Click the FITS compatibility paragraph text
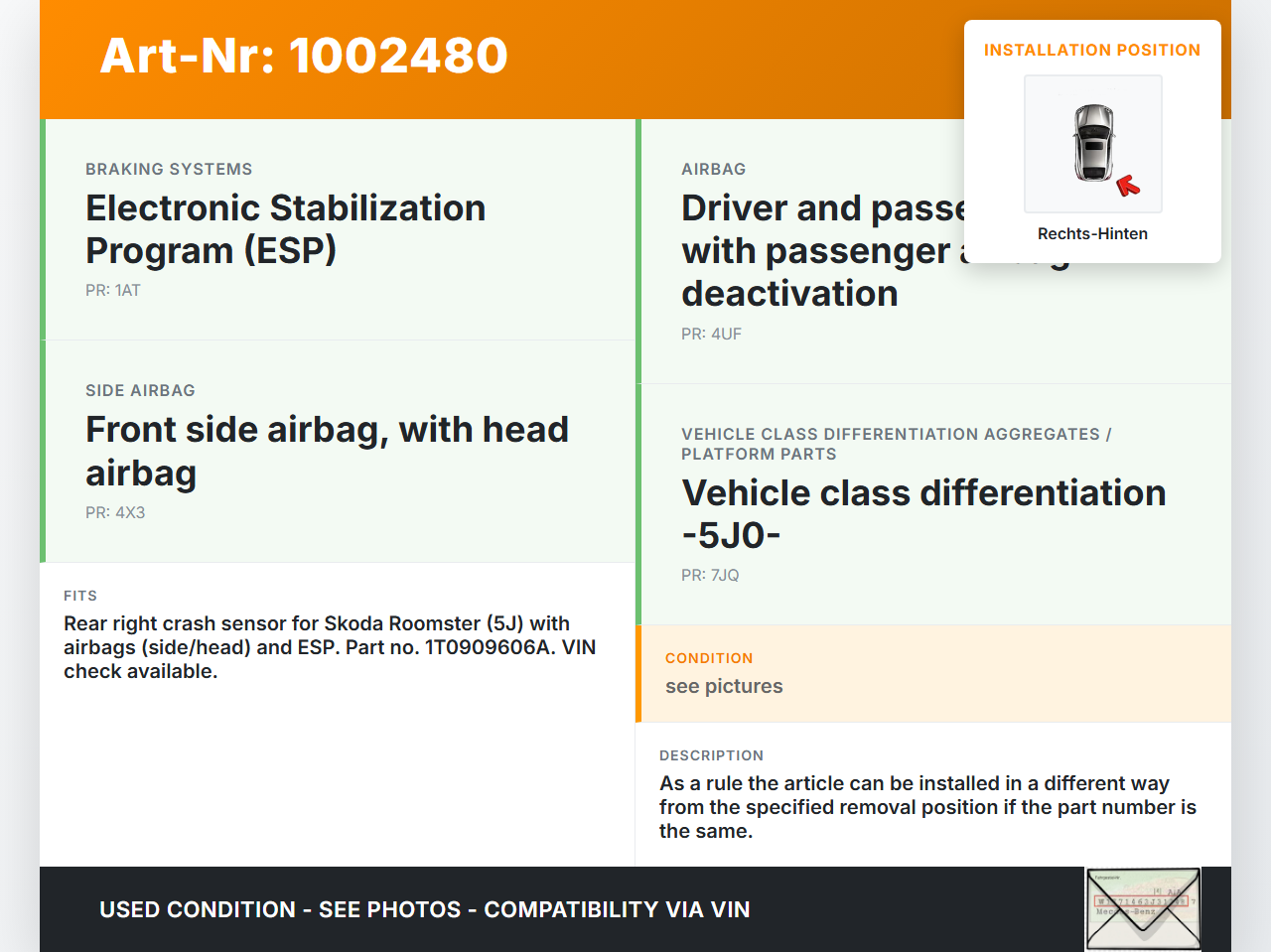 [x=330, y=647]
